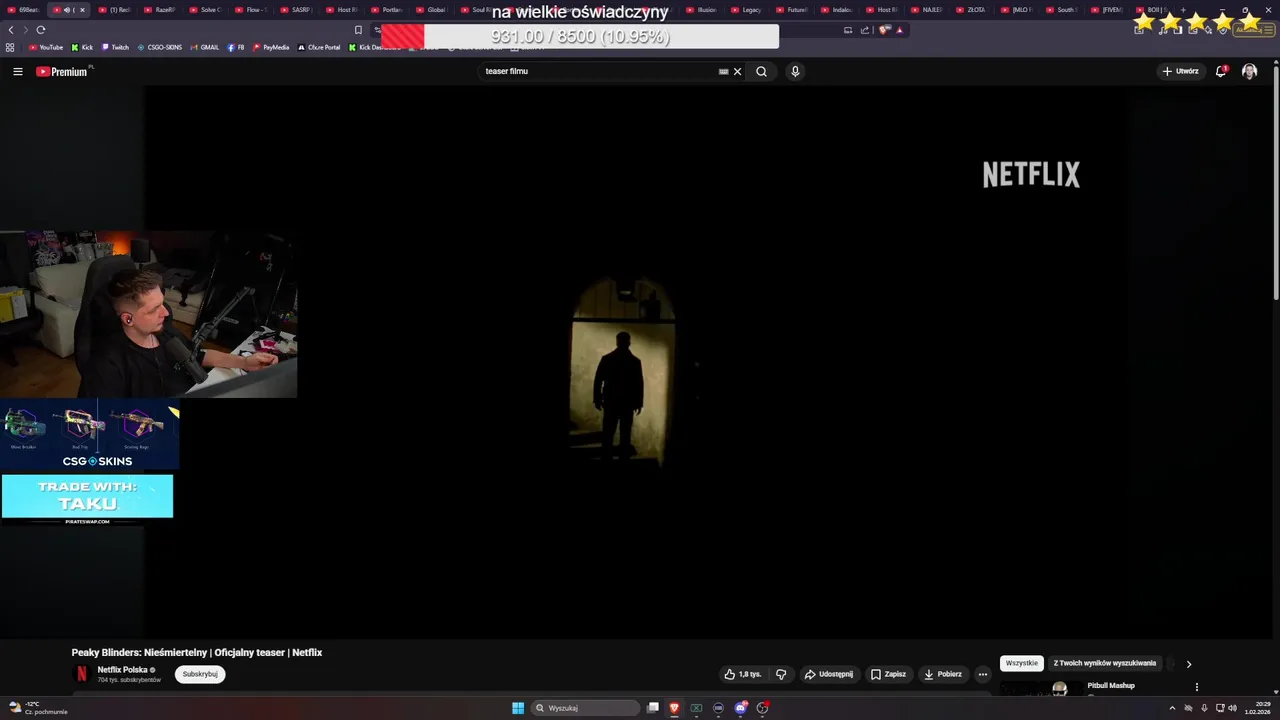This screenshot has width=1280, height=720.
Task: Click the Udostępnij share button
Action: tap(829, 674)
